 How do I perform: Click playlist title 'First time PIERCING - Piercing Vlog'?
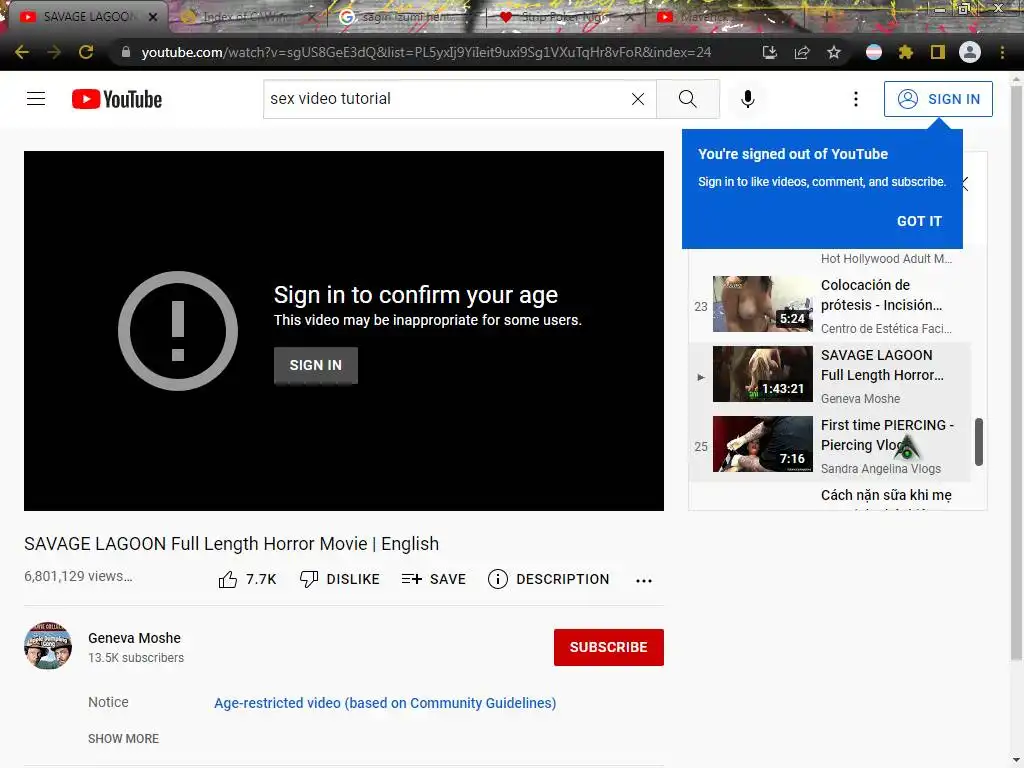pos(887,435)
